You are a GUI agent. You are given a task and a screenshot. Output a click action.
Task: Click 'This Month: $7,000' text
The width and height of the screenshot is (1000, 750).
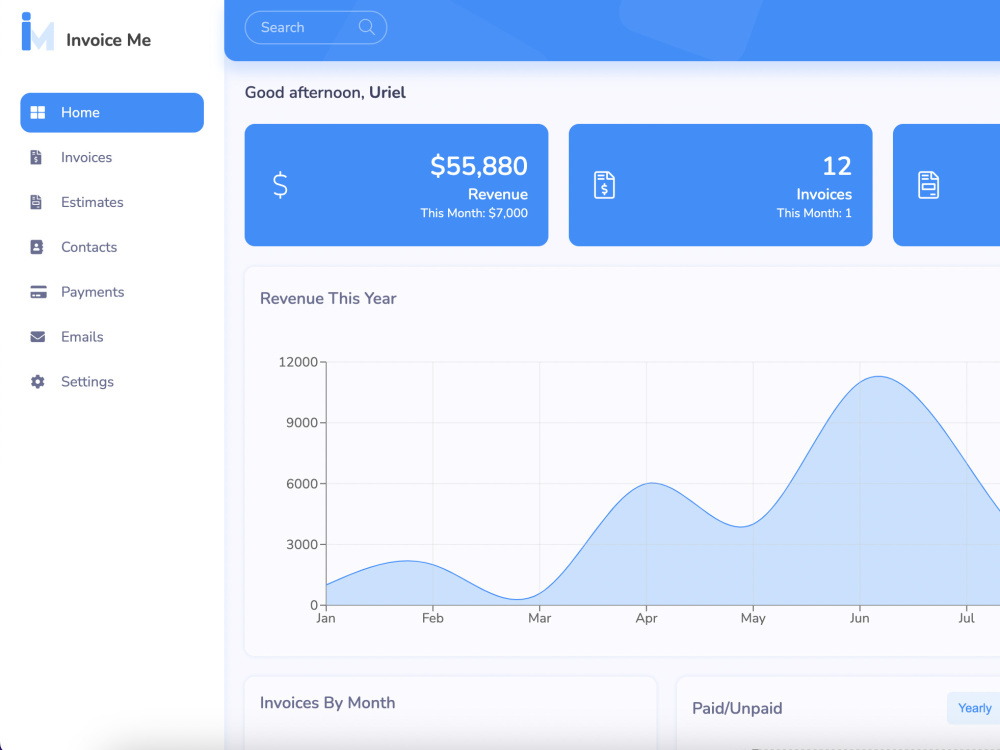pyautogui.click(x=474, y=213)
